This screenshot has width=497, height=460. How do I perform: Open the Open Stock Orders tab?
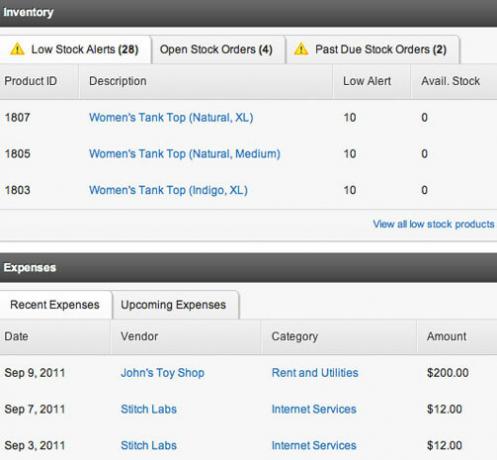pos(218,49)
